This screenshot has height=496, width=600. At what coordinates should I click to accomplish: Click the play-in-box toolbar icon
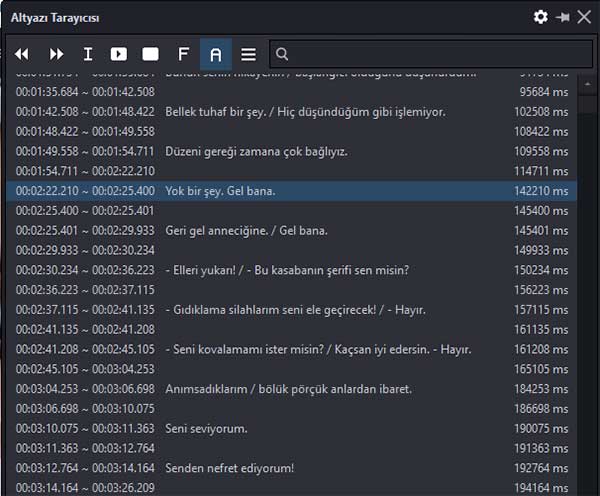click(119, 54)
